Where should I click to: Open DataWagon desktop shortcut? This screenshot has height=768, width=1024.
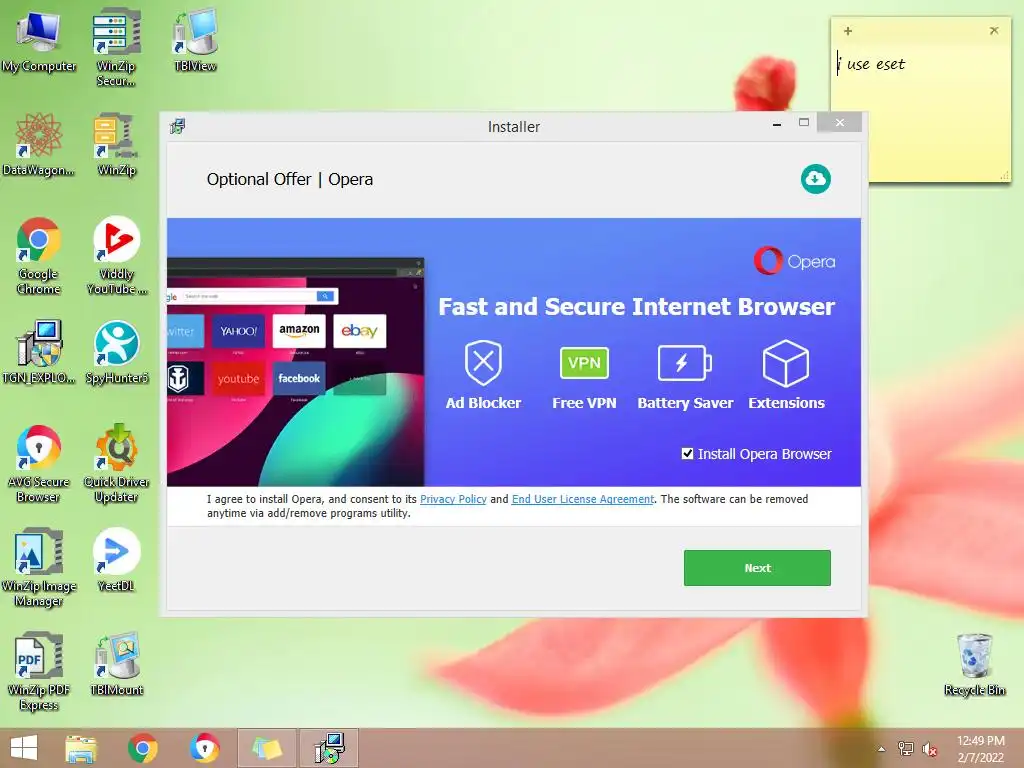point(39,145)
